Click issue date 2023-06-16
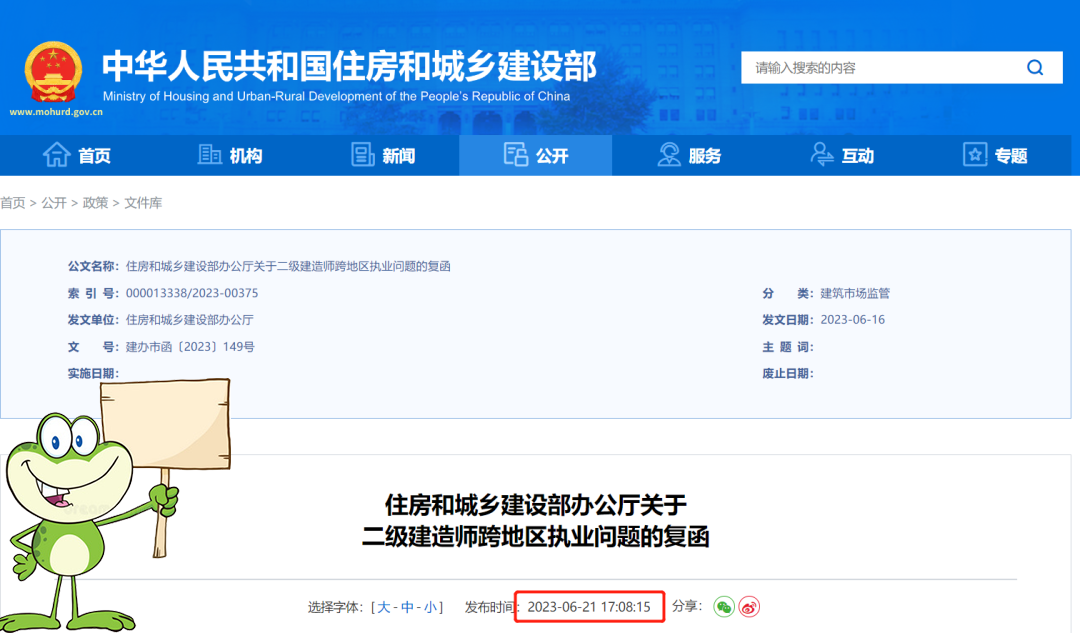1080x633 pixels. (853, 320)
